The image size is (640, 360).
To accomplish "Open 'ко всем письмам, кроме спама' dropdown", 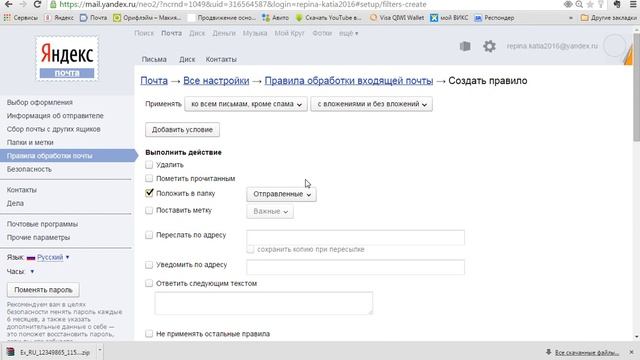I will click(246, 104).
